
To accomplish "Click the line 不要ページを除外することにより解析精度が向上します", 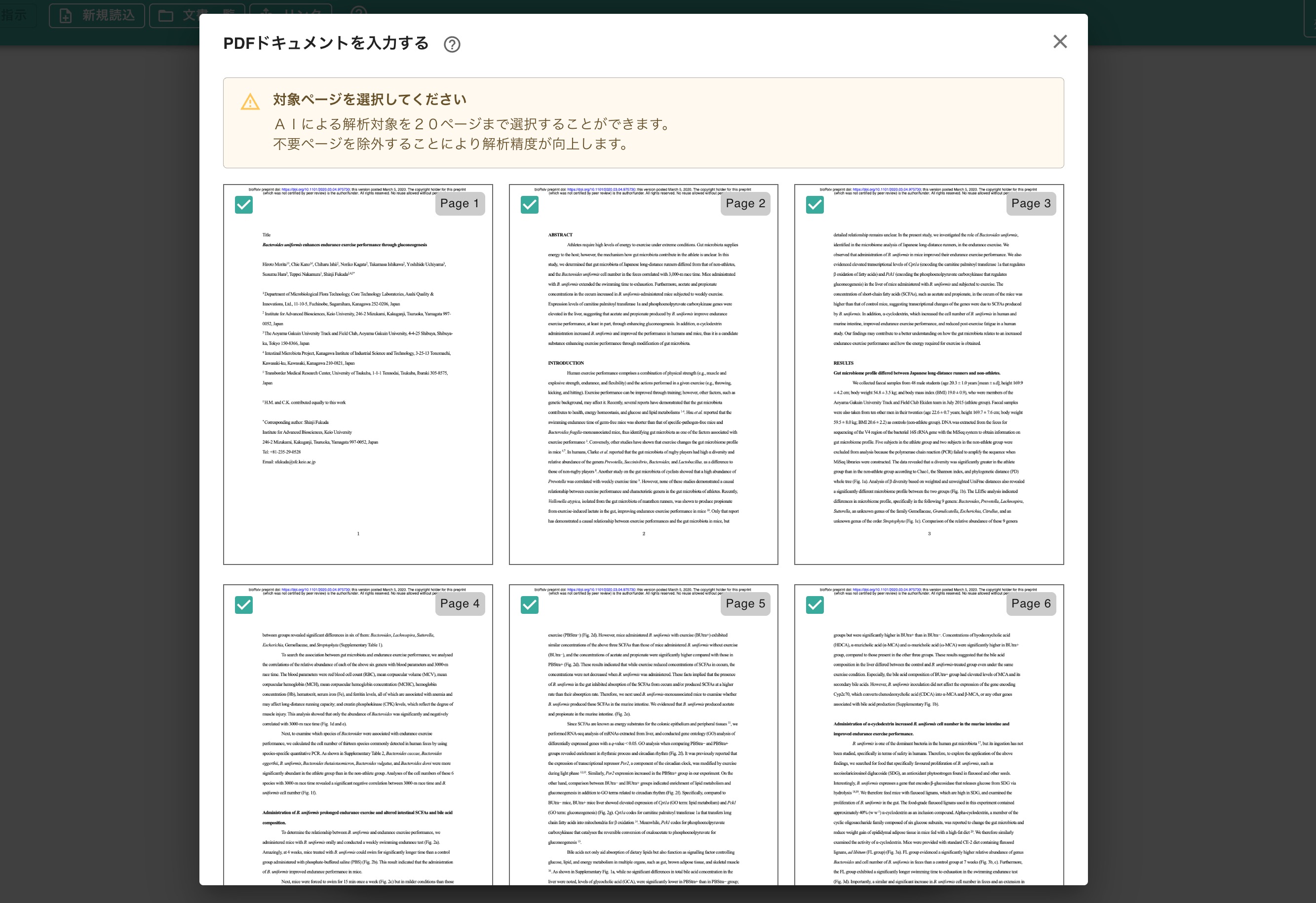I will [x=451, y=144].
